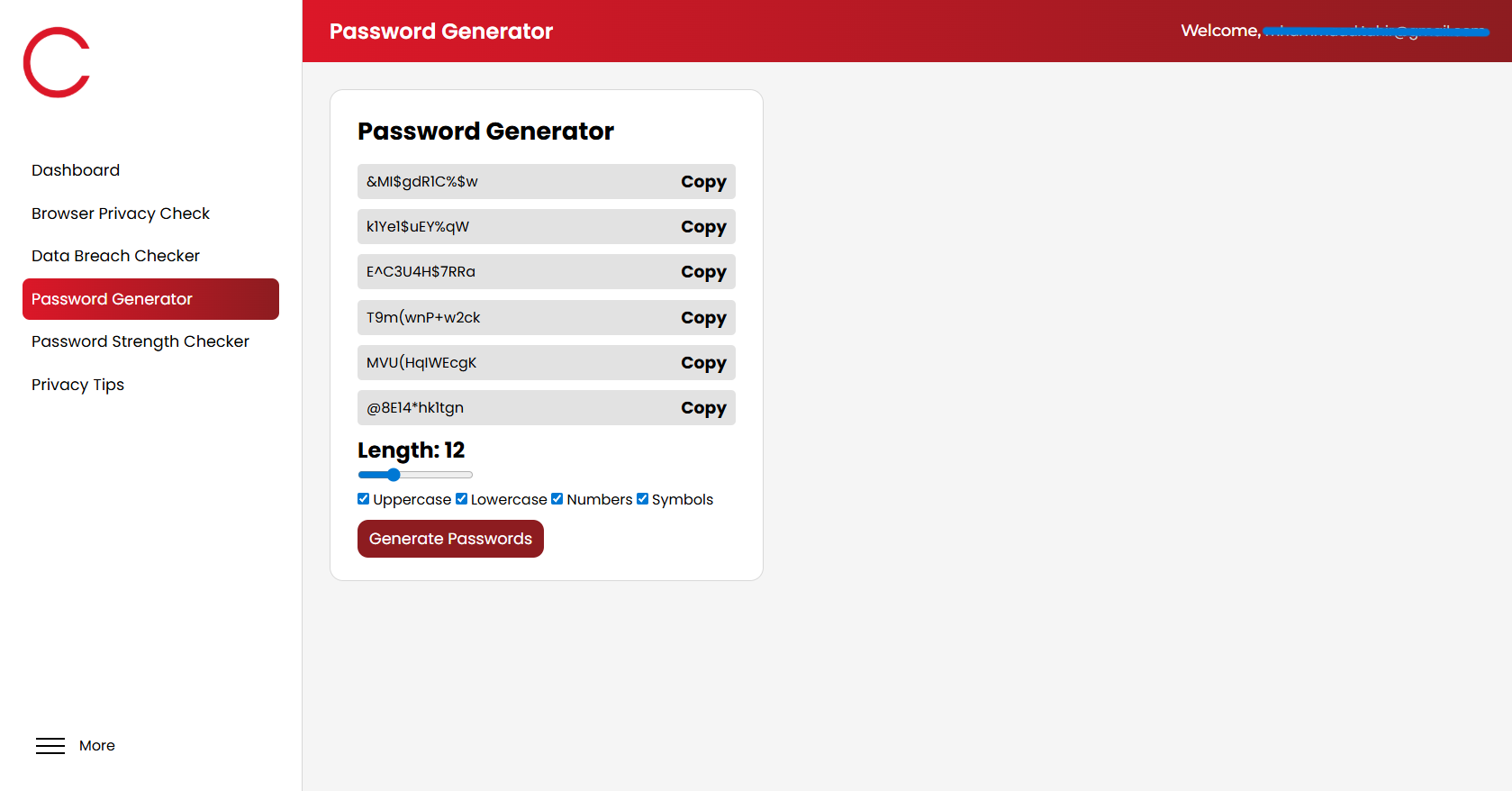Toggle the Uppercase checkbox
The height and width of the screenshot is (791, 1512).
(x=364, y=499)
